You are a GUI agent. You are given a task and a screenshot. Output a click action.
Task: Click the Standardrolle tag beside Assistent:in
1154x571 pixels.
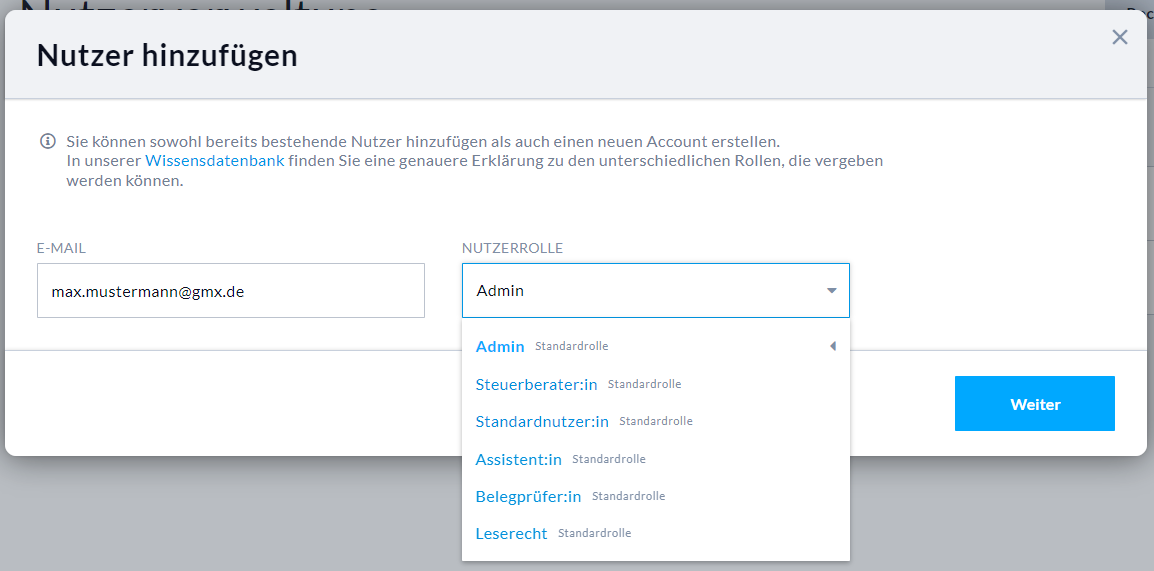(608, 459)
